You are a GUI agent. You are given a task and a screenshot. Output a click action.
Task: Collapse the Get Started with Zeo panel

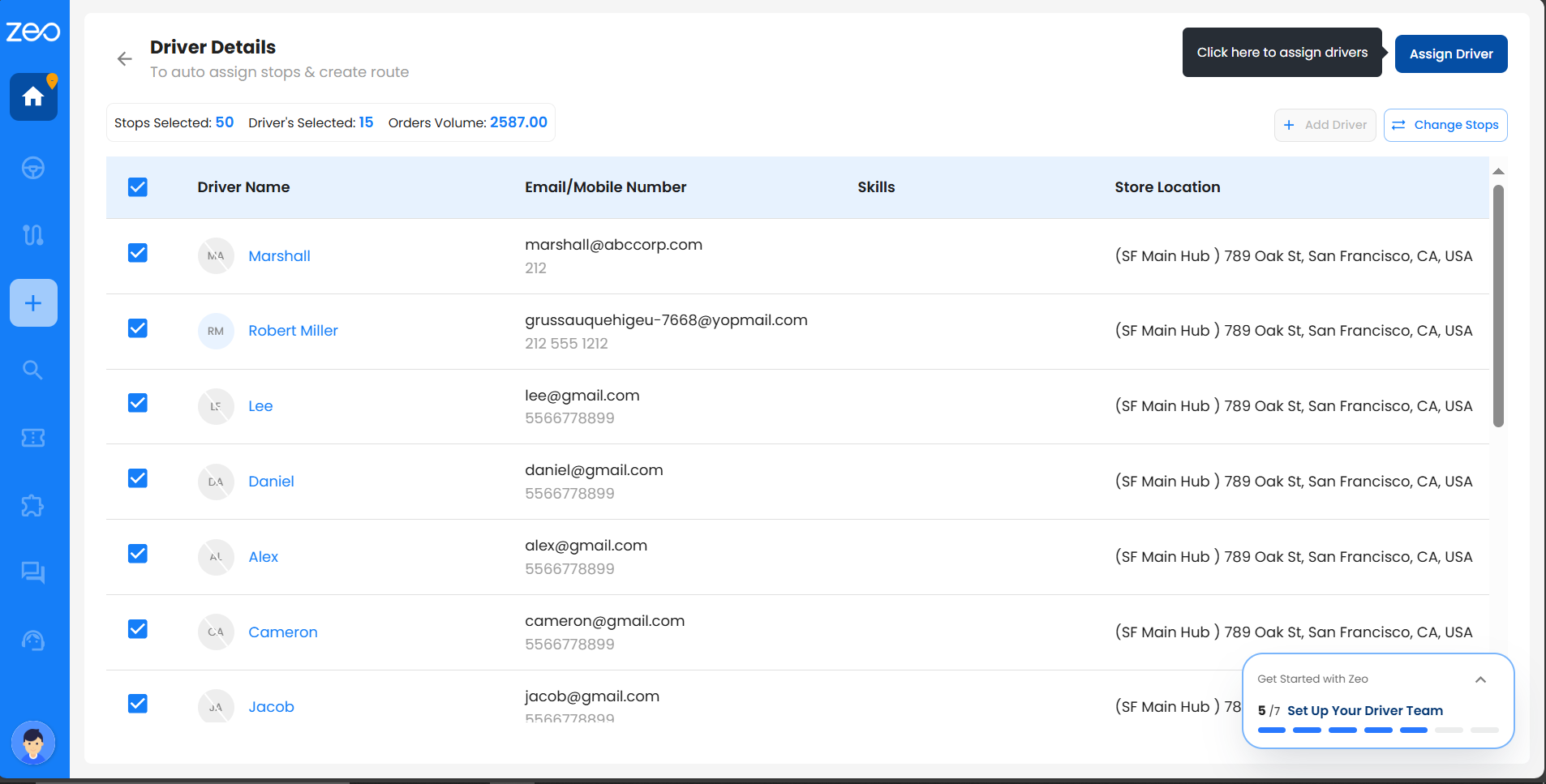coord(1480,679)
